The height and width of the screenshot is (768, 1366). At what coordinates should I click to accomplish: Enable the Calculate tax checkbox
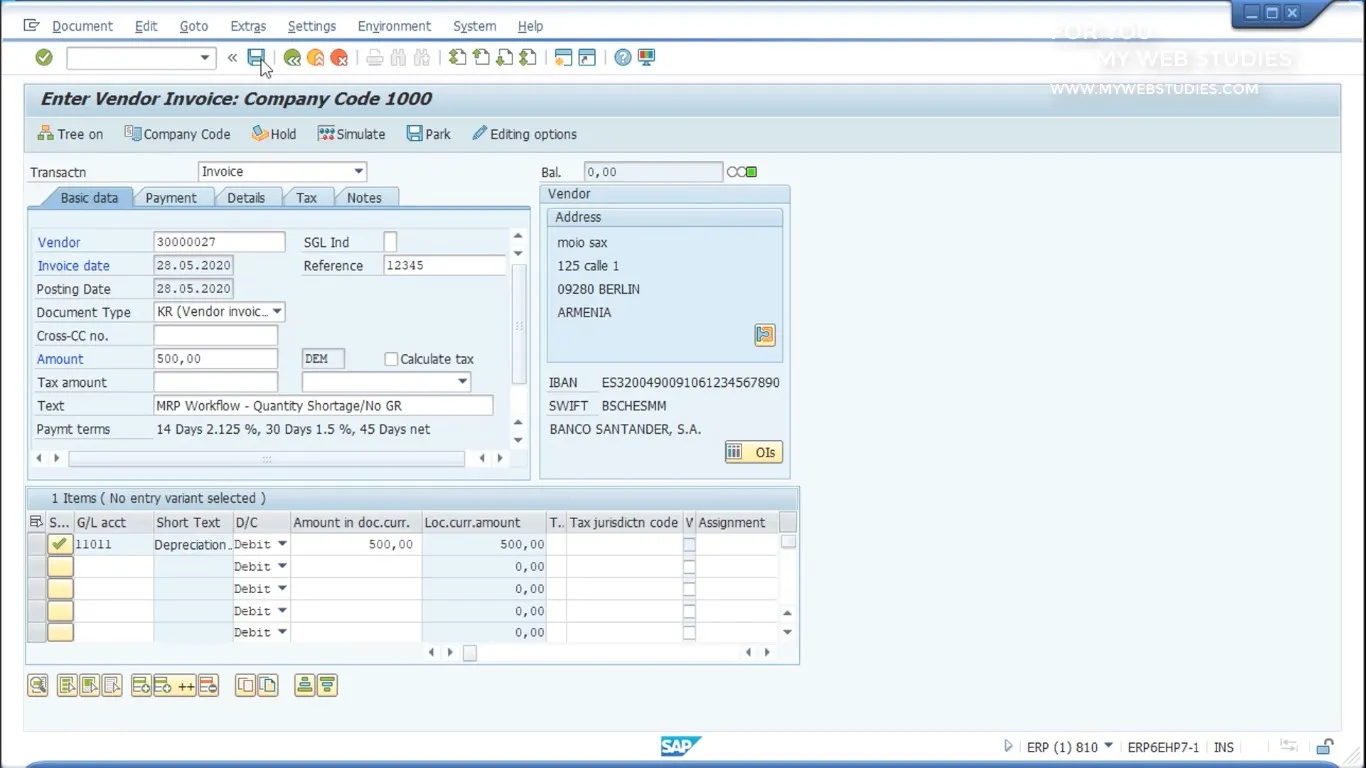point(391,359)
